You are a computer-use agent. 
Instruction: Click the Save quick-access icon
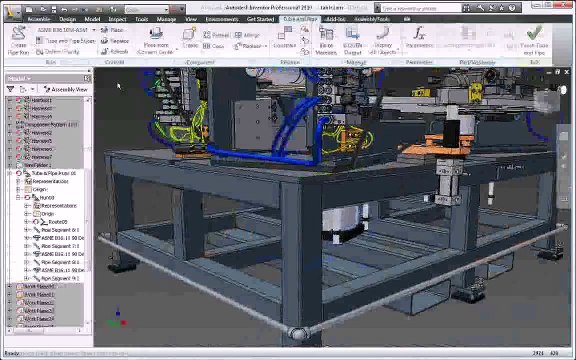[54, 9]
